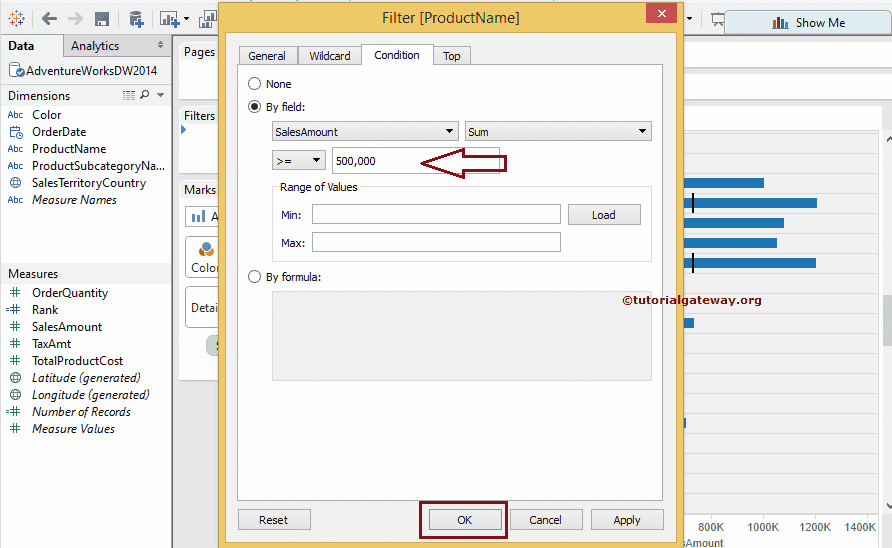Viewport: 892px width, 548px height.
Task: Click the Color marks card icon
Action: click(207, 249)
